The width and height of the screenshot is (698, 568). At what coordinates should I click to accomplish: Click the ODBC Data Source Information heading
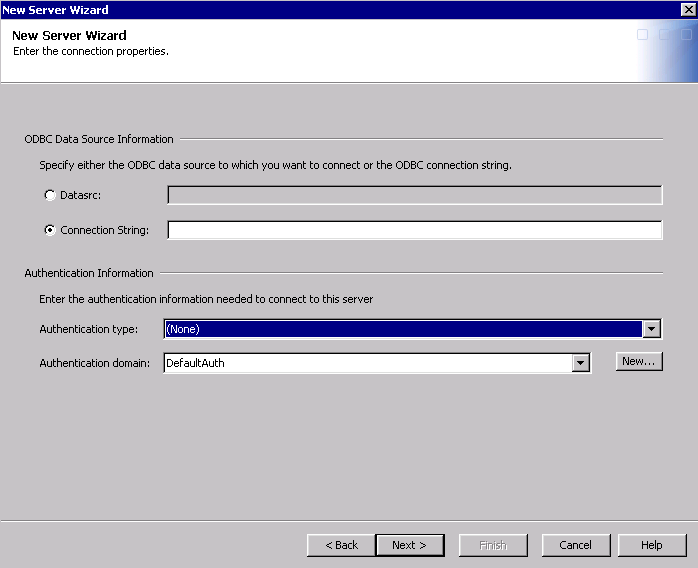(99, 139)
